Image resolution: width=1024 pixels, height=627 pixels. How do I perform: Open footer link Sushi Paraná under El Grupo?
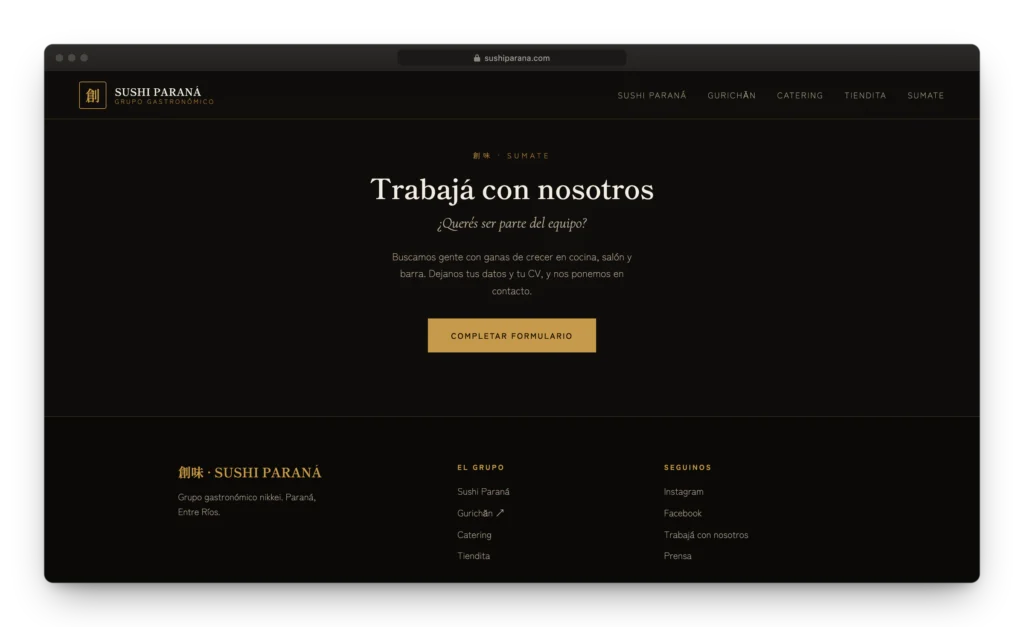coord(483,492)
